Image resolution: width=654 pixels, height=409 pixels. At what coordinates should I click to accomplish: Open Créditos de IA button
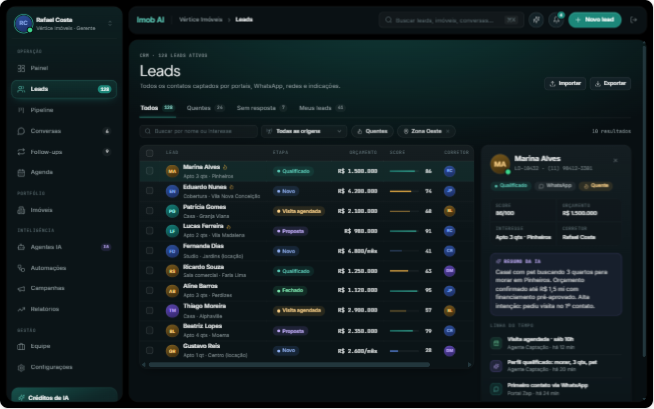tap(64, 397)
